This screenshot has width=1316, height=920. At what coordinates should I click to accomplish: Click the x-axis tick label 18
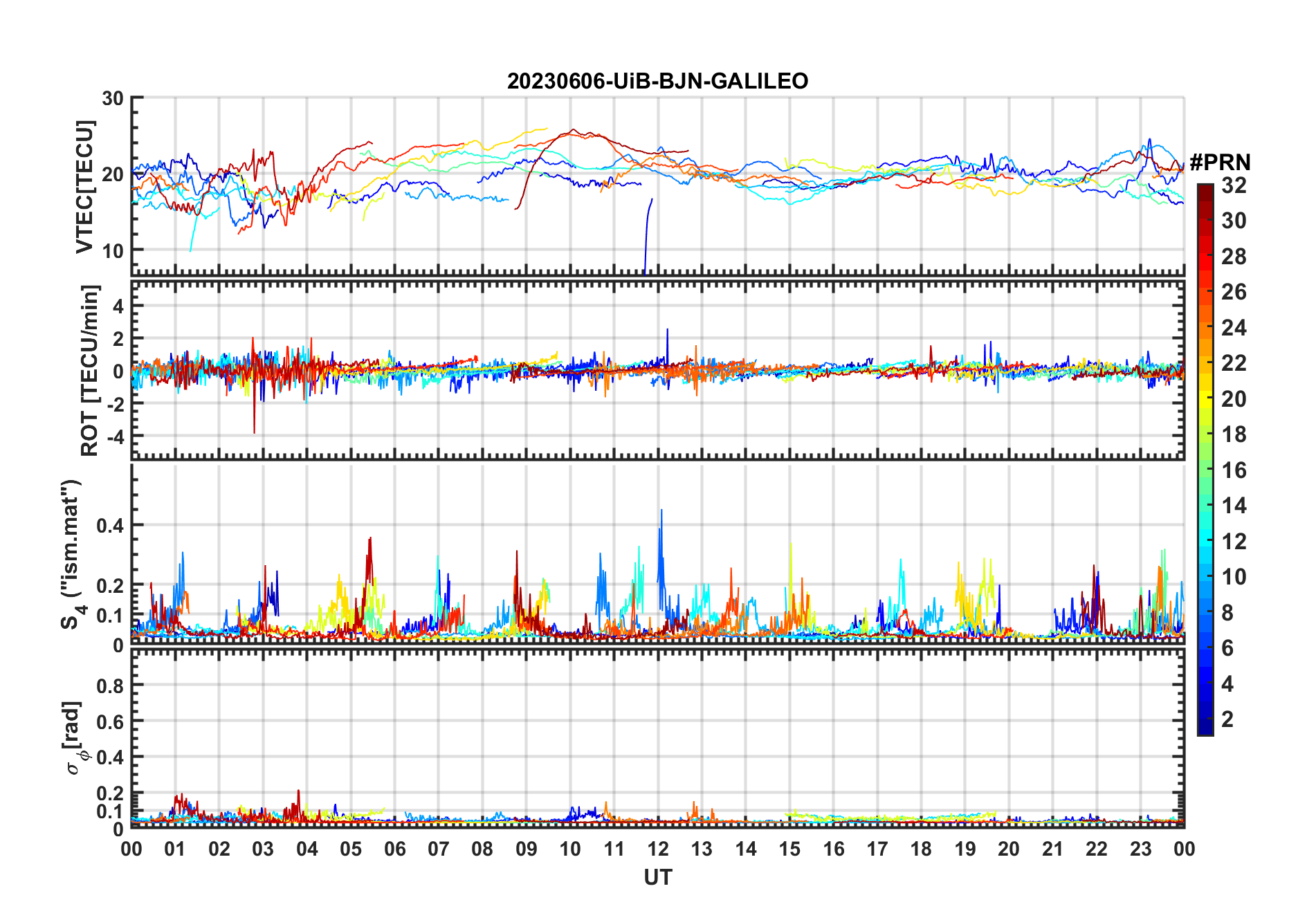tap(921, 849)
